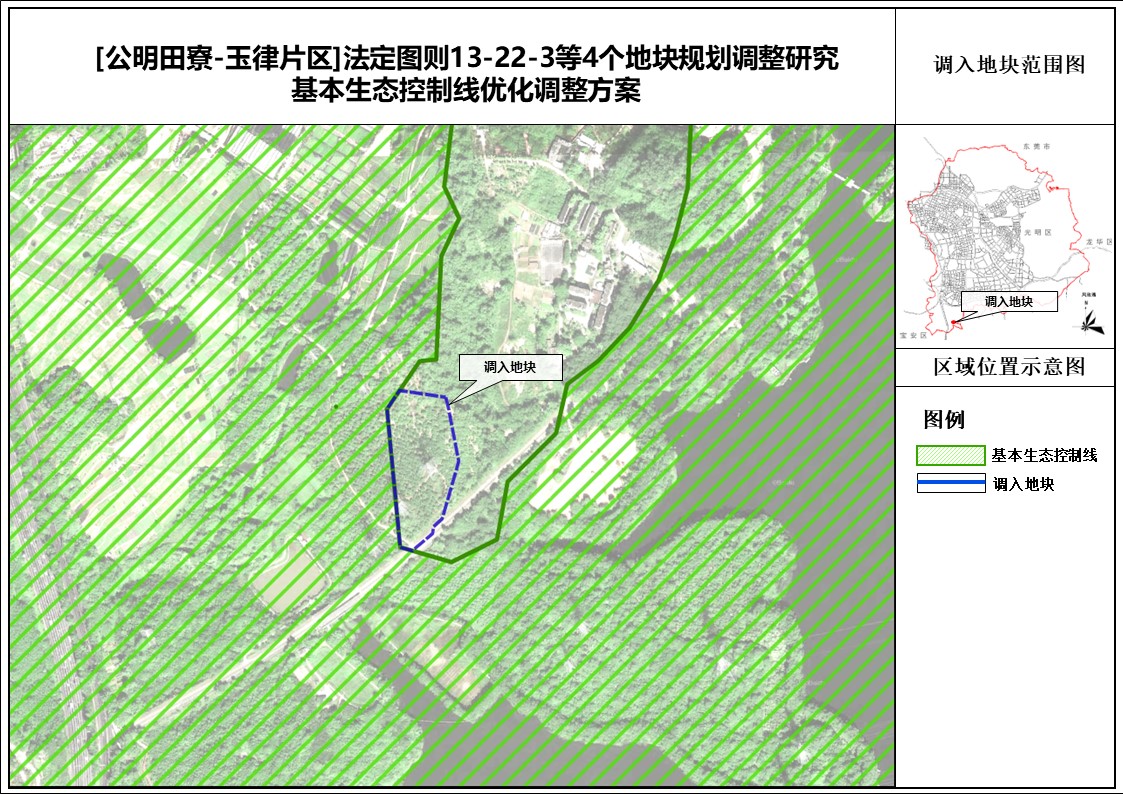This screenshot has width=1123, height=794.
Task: Click the red location dot on inset map
Action: (x=954, y=322)
